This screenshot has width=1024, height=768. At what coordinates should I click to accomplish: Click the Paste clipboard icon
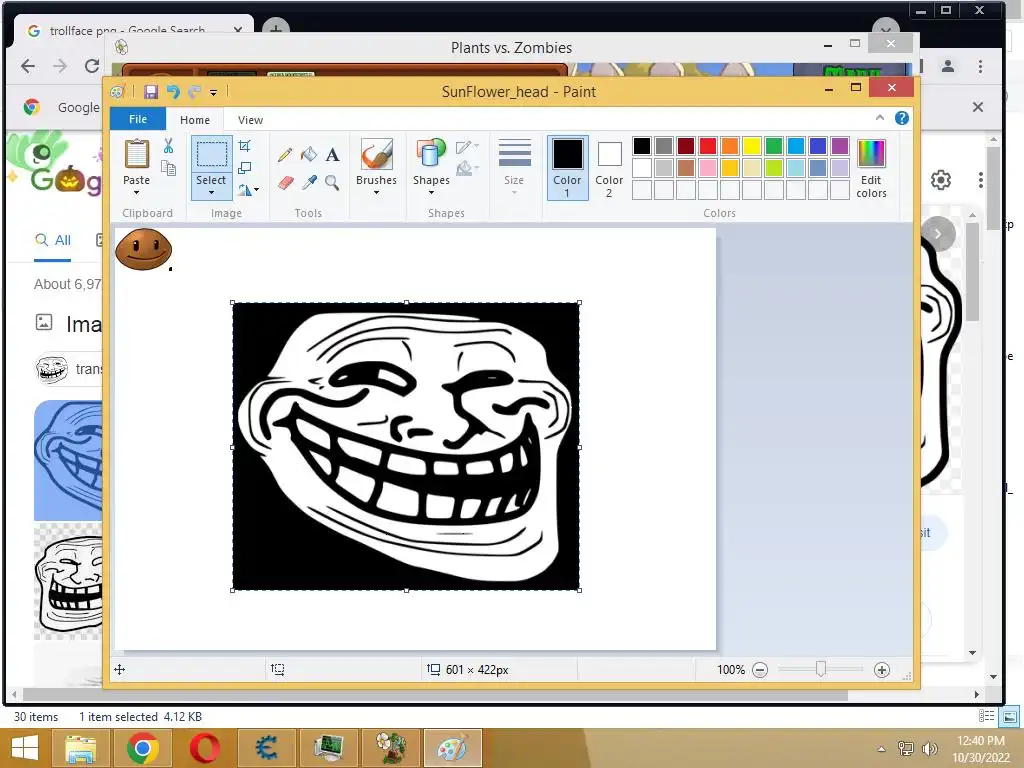[136, 154]
